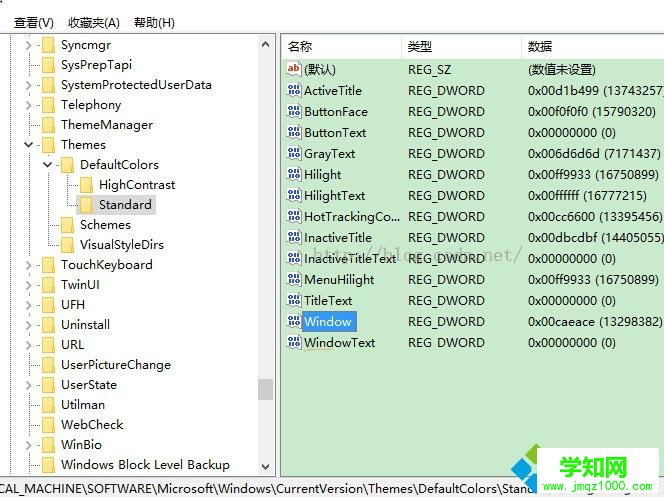Expand the Uninstall tree node
Viewport: 664px width, 498px height.
point(28,325)
